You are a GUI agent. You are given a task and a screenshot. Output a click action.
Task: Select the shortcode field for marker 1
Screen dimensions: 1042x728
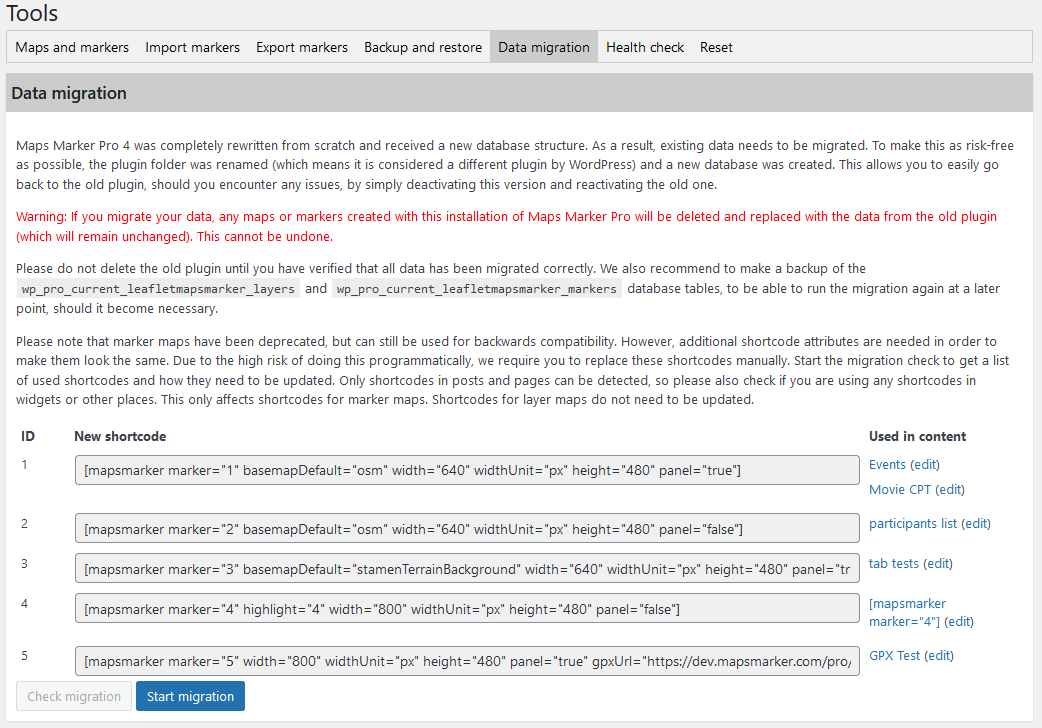pos(467,470)
